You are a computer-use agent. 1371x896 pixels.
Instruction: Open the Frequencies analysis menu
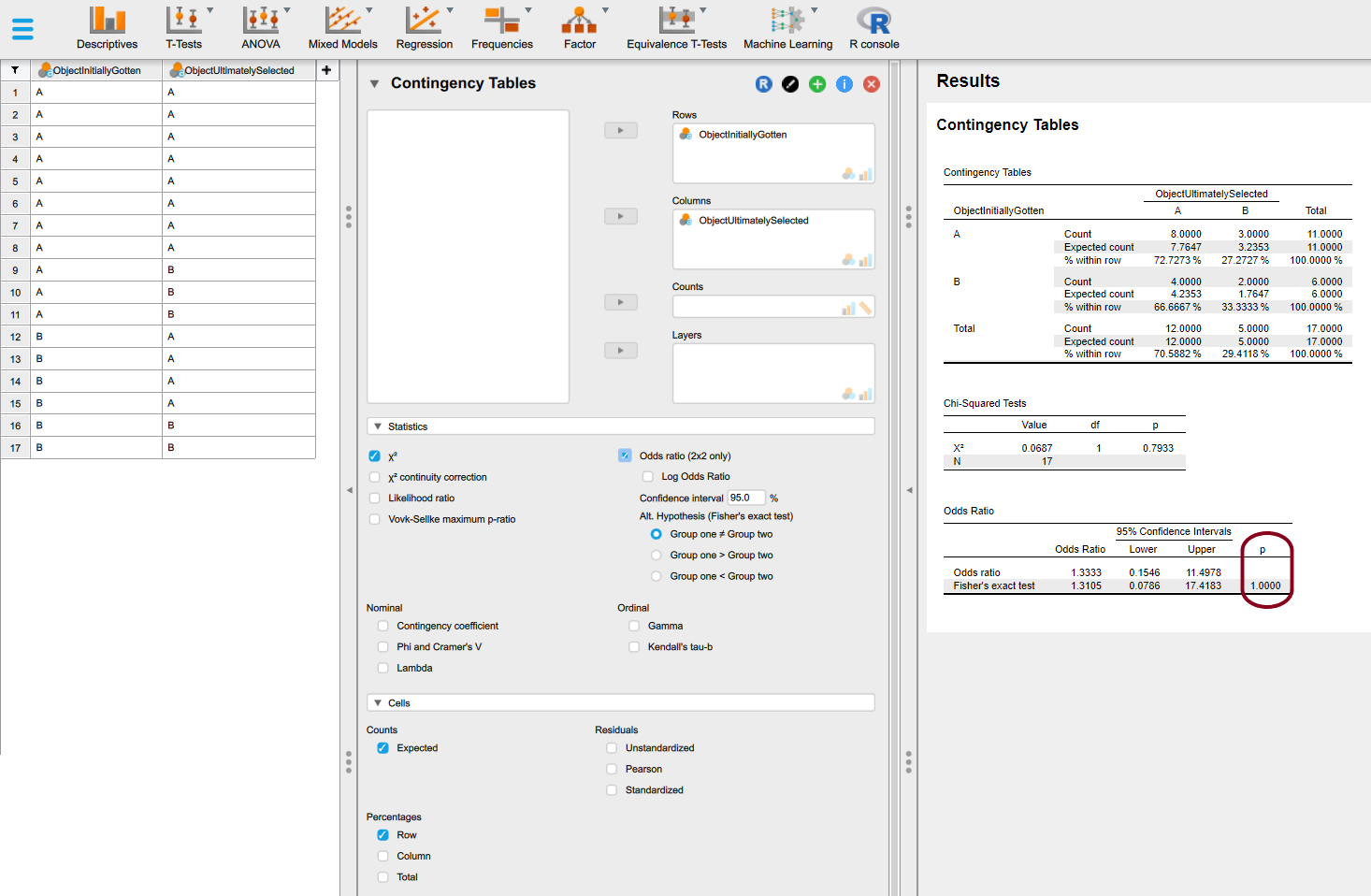502,28
